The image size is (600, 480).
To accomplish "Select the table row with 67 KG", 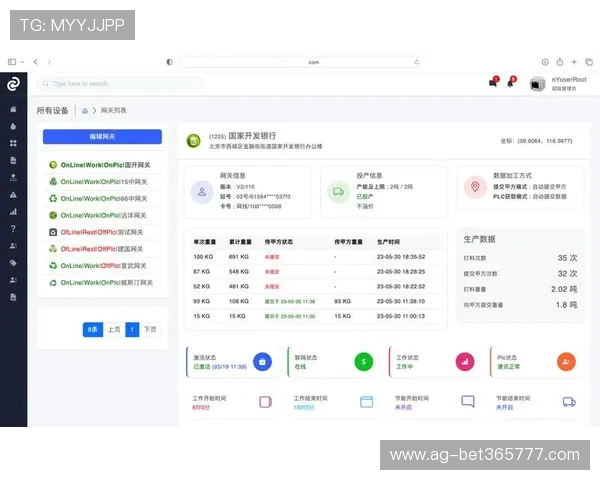I will coord(316,272).
